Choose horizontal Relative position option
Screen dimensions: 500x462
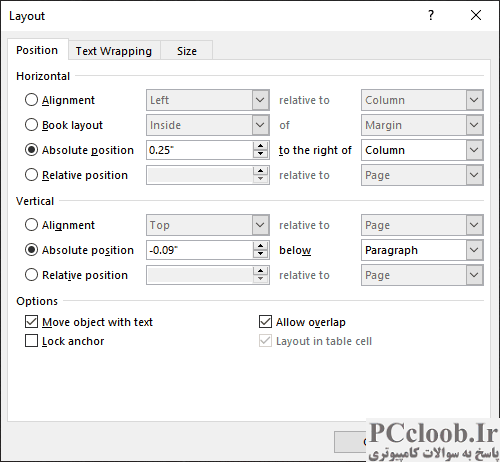pyautogui.click(x=31, y=175)
